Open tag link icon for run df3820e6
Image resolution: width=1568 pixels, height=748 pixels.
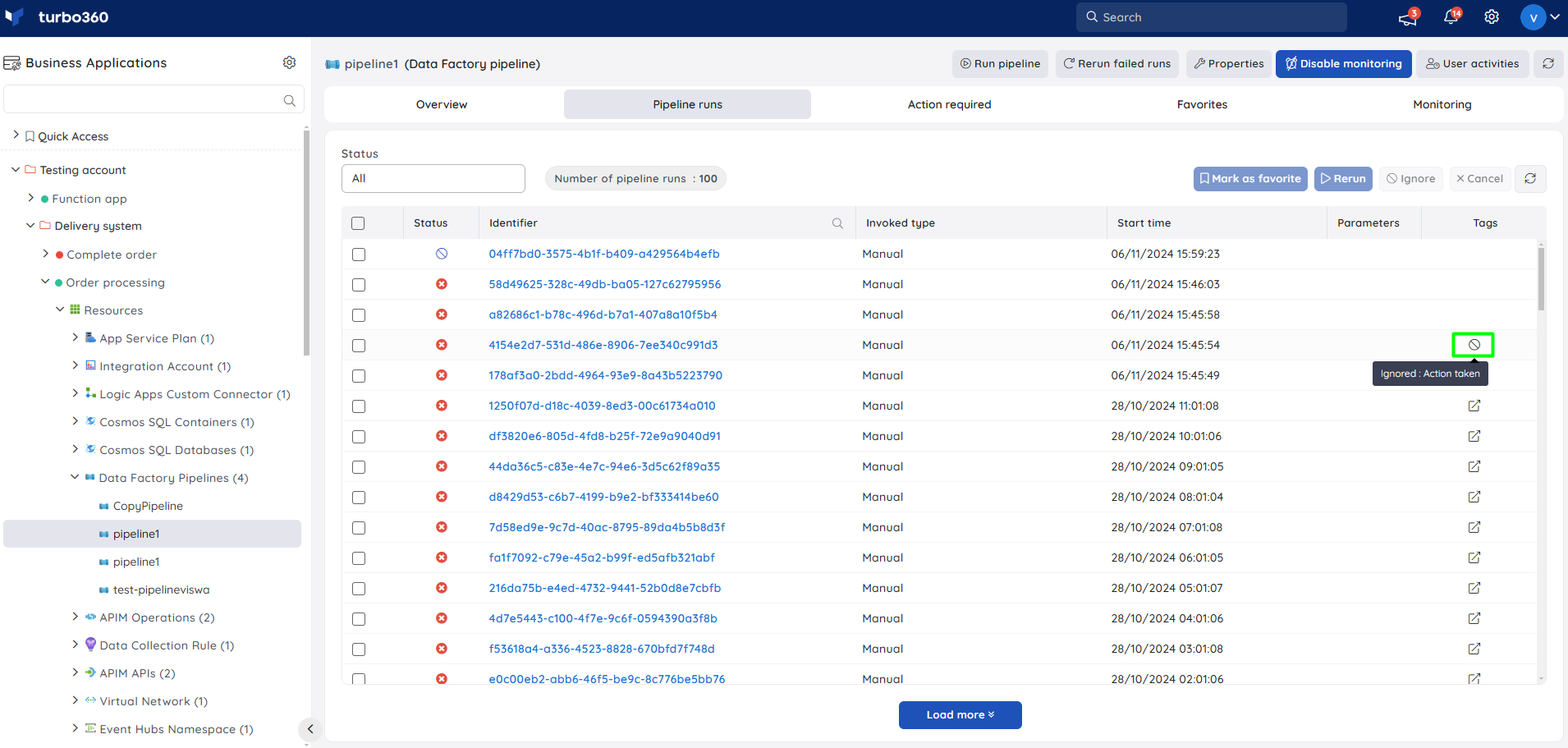(x=1474, y=436)
